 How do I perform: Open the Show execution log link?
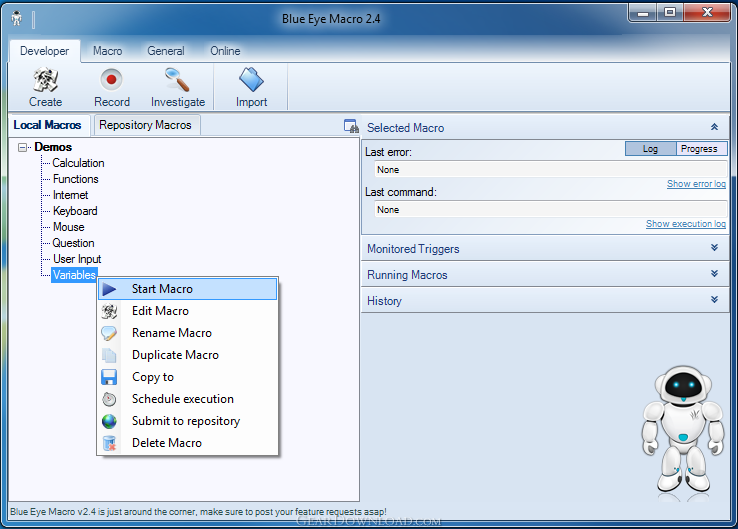click(x=686, y=224)
